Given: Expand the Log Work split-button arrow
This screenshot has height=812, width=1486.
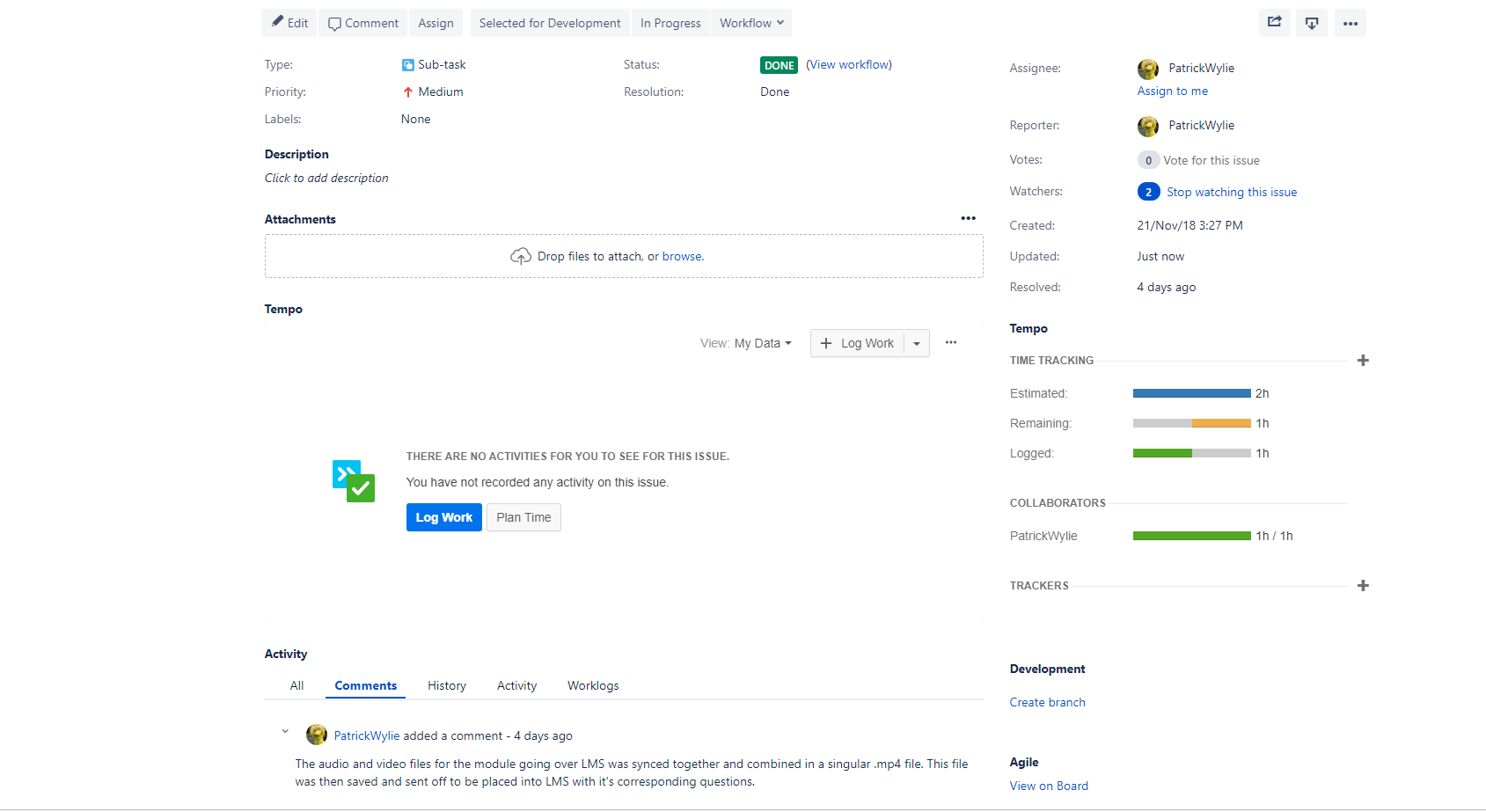Looking at the screenshot, I should click(x=917, y=343).
